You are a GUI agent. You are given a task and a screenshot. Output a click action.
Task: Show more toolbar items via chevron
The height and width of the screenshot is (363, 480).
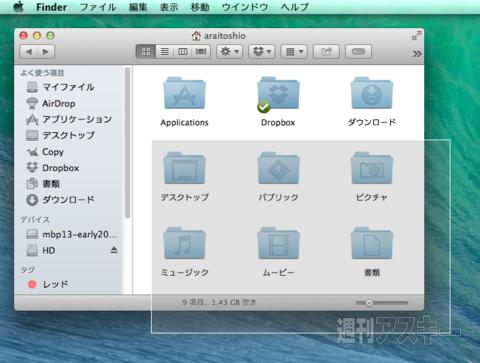[417, 53]
